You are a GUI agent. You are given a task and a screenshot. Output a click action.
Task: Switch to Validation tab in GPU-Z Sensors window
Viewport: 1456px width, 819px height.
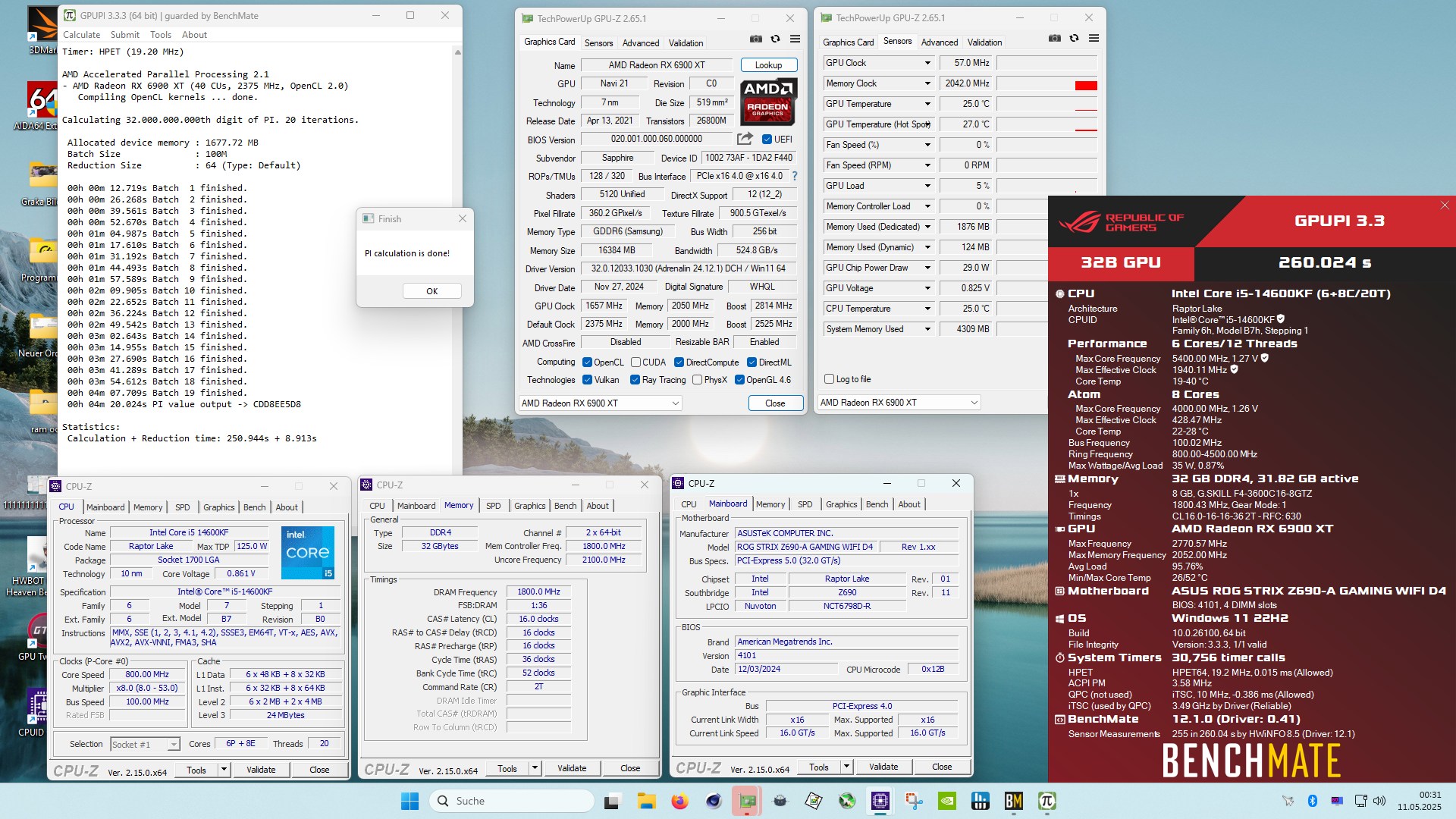point(984,42)
